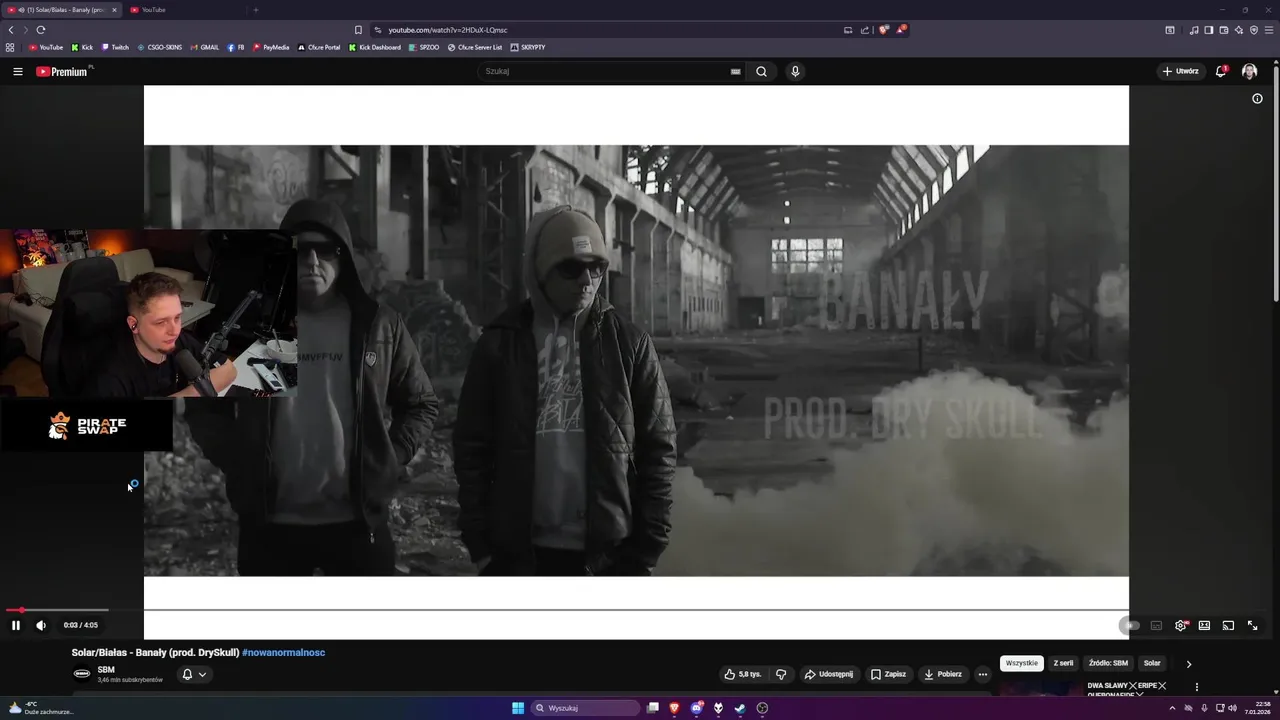Show more filter chips with the arrow
The image size is (1280, 720).
point(1188,663)
